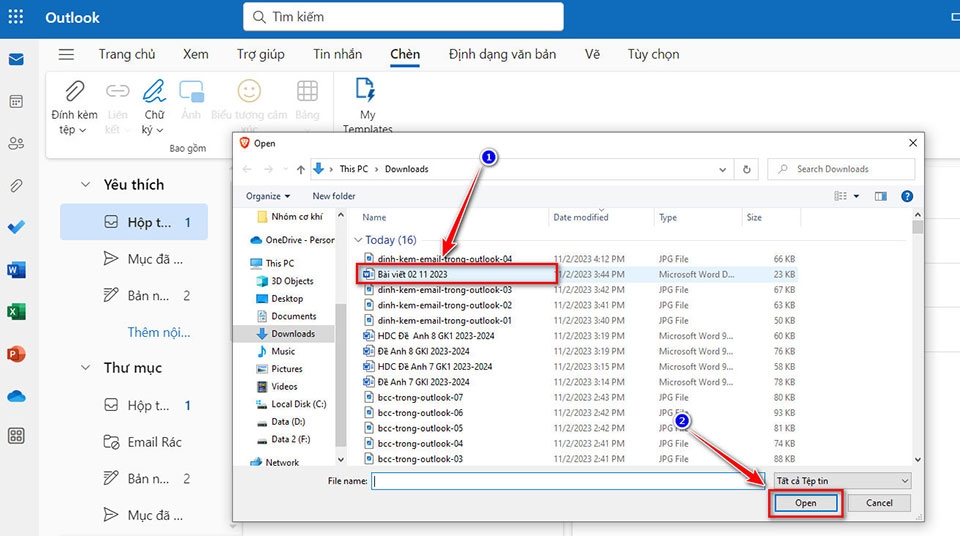The image size is (960, 536).
Task: Open My Templates
Action: [367, 104]
